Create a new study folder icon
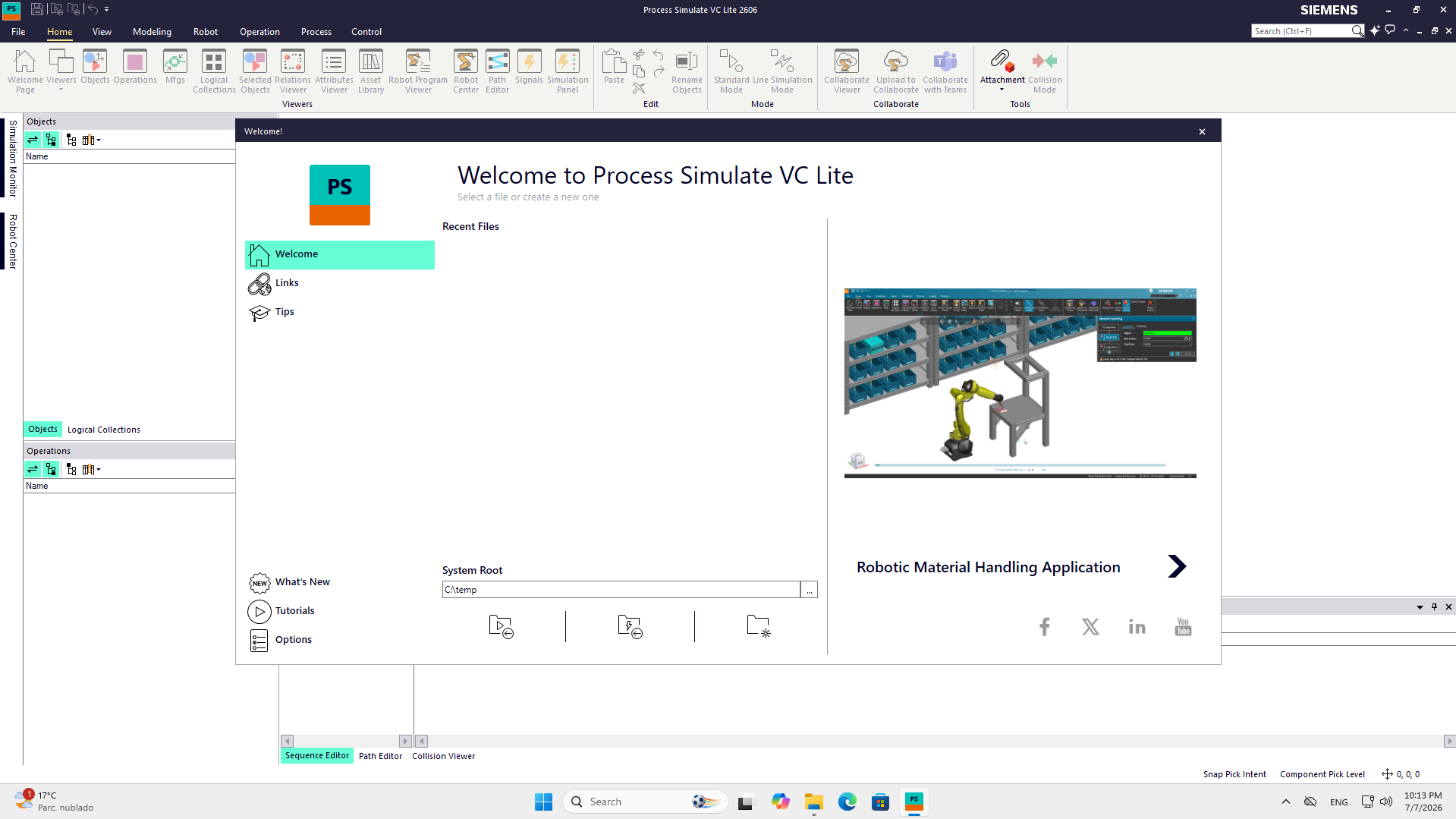 pos(759,626)
